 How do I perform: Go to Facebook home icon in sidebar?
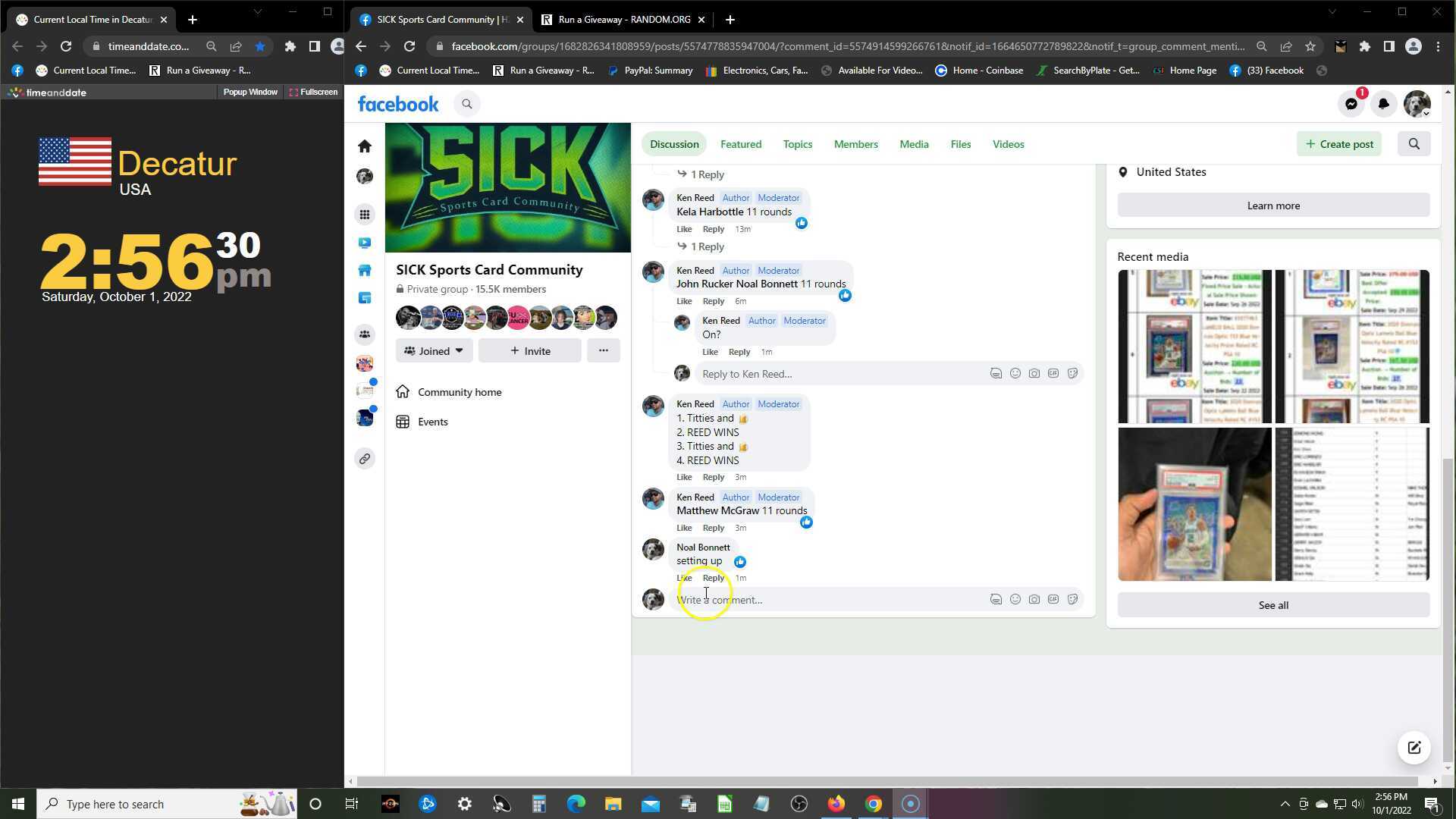click(x=365, y=146)
